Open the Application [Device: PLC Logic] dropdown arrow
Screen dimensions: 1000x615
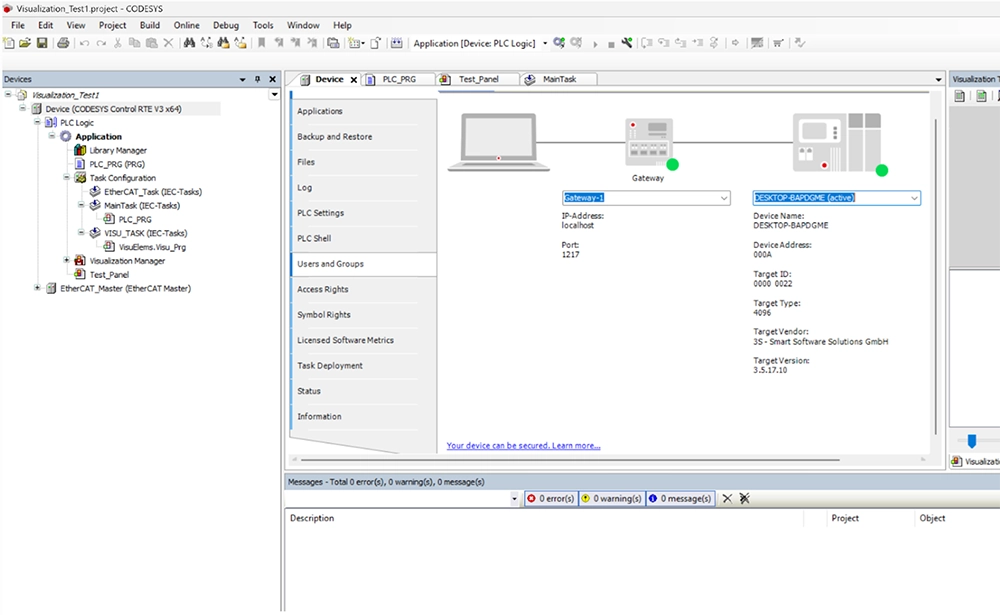click(x=545, y=43)
